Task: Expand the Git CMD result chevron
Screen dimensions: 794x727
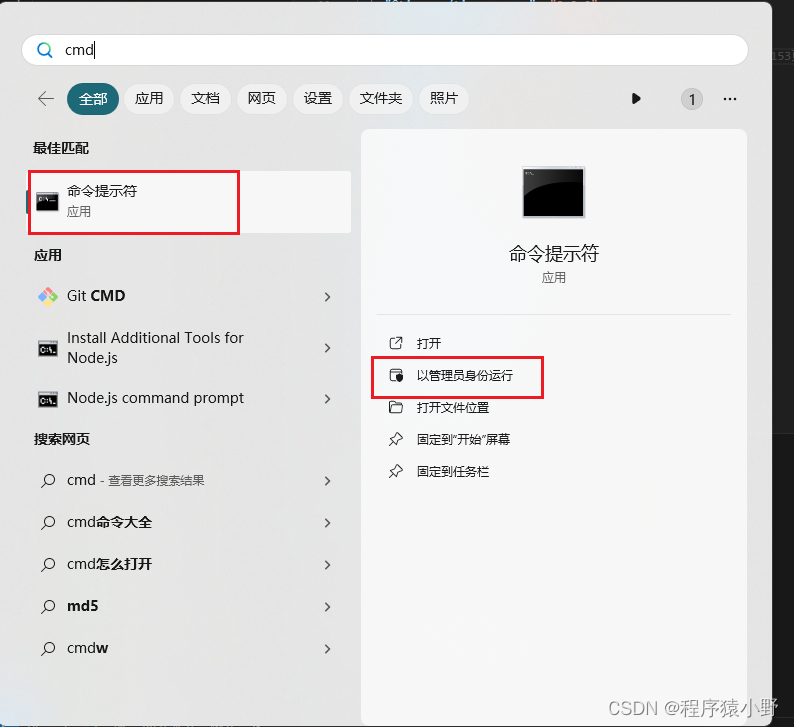Action: click(x=327, y=297)
